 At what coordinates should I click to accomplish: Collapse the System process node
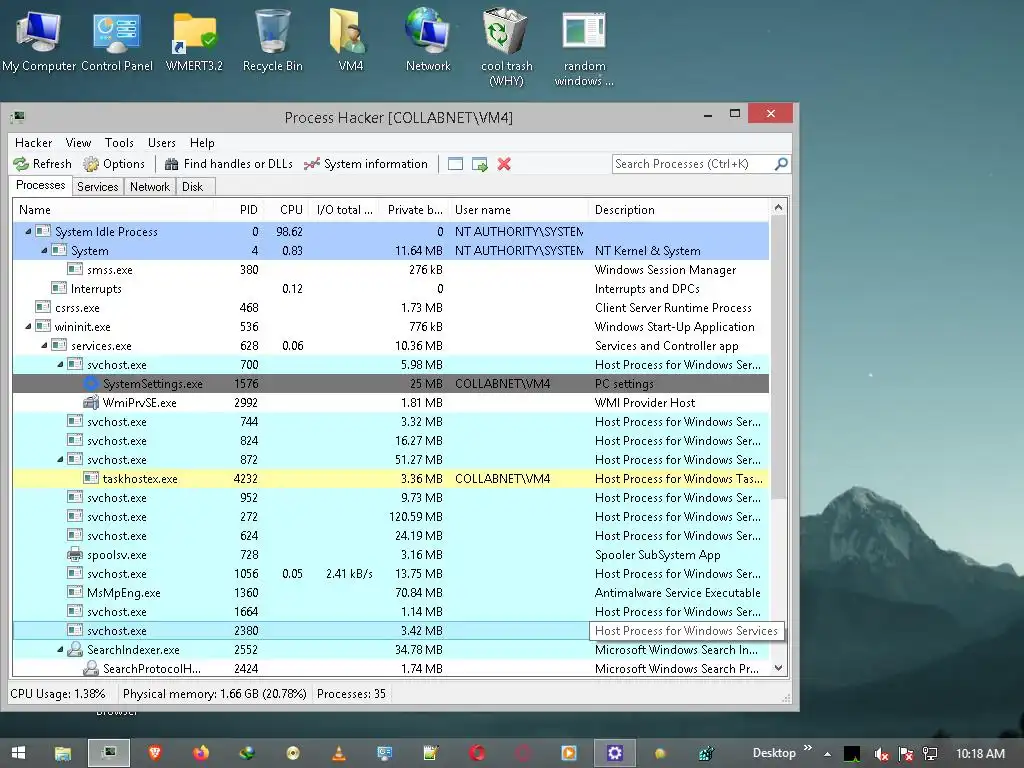[44, 251]
